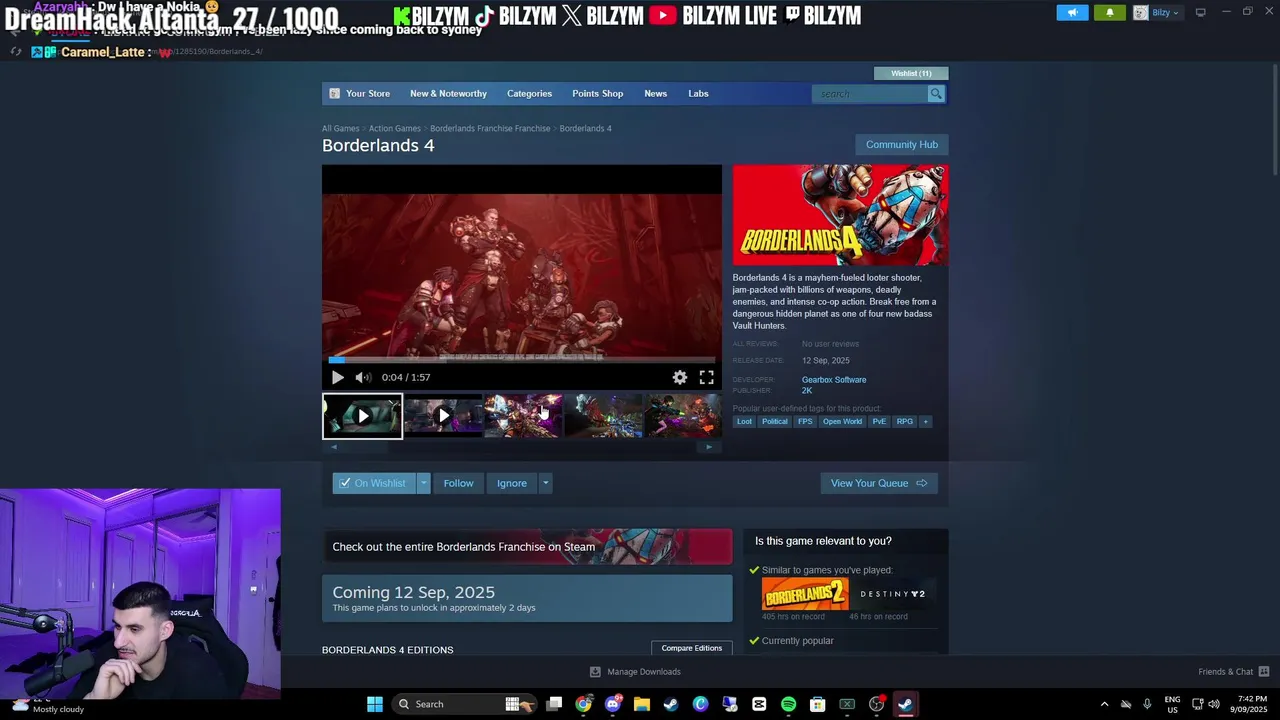Show hidden system tray icons
The height and width of the screenshot is (720, 1280).
tap(1104, 704)
